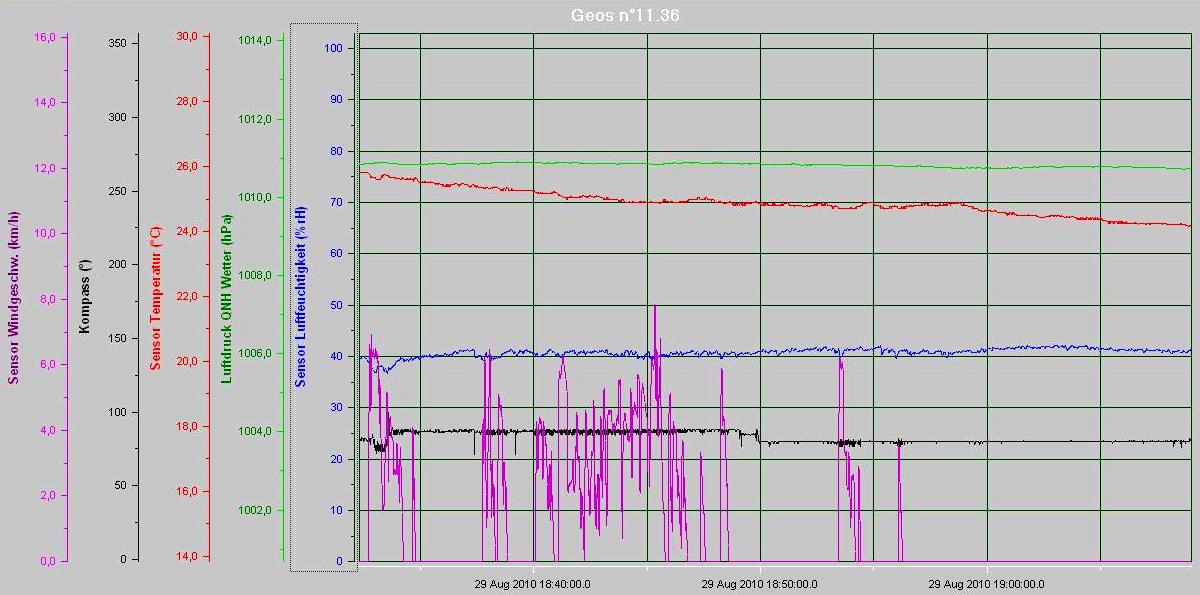Screen dimensions: 1200x595
Task: Click the 350 tick on the compass axis
Action: (117, 44)
